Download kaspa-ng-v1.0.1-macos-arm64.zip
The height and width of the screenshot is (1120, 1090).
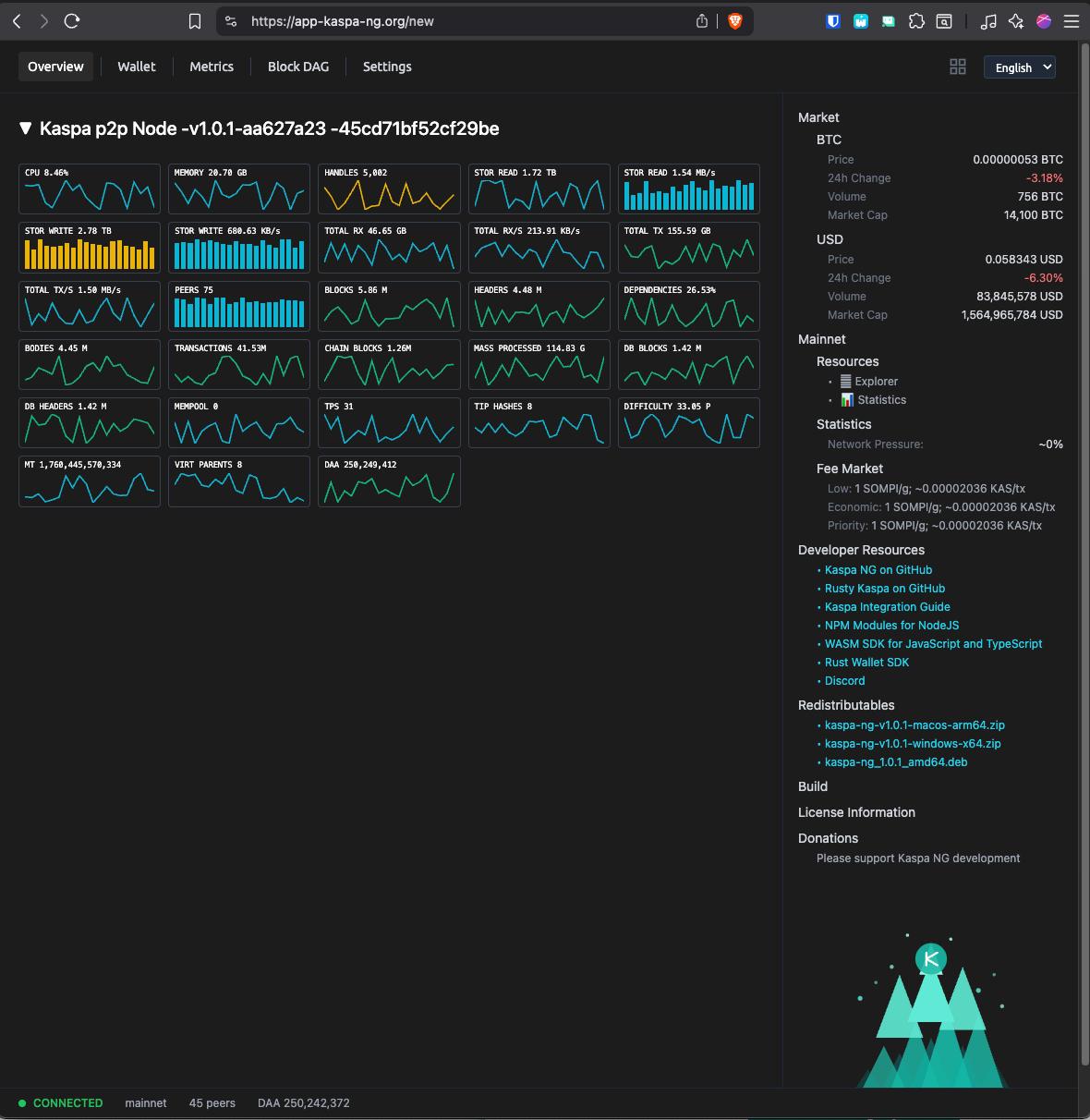914,725
